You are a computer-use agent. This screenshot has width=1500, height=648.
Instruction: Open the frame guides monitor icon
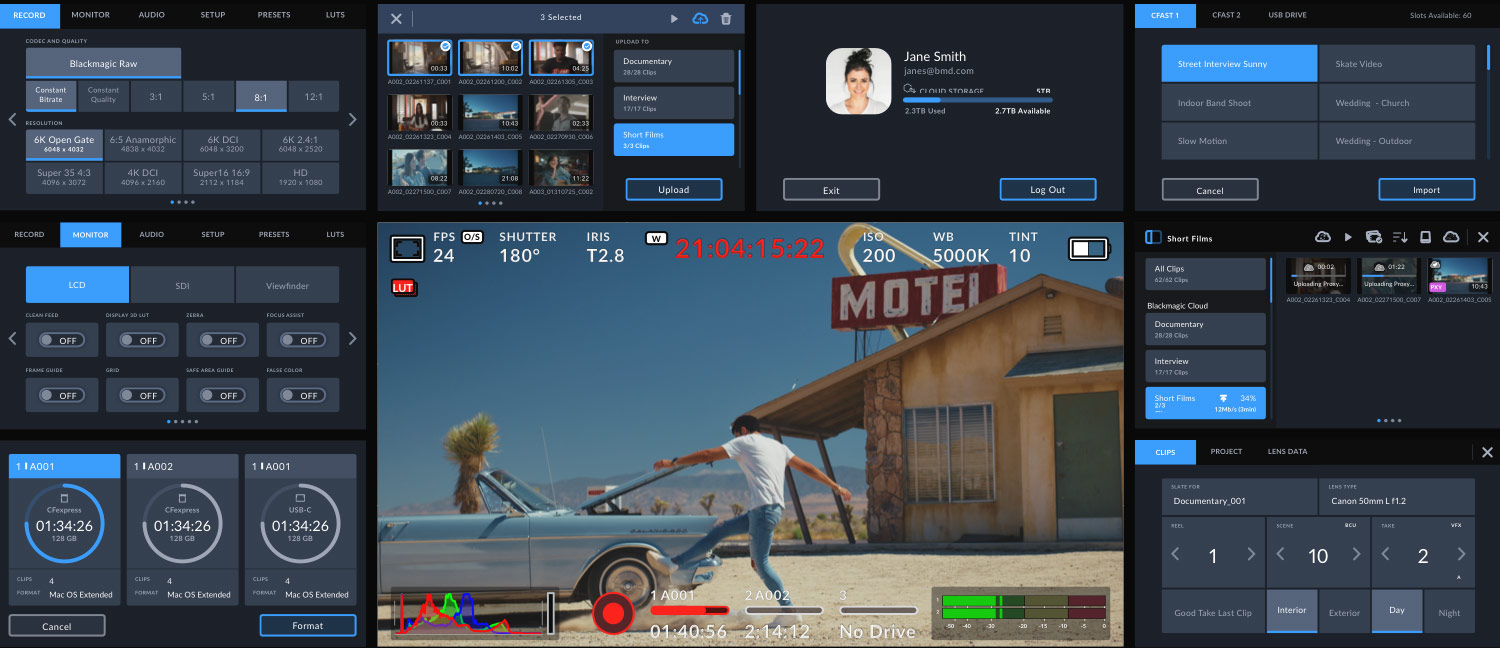[406, 247]
